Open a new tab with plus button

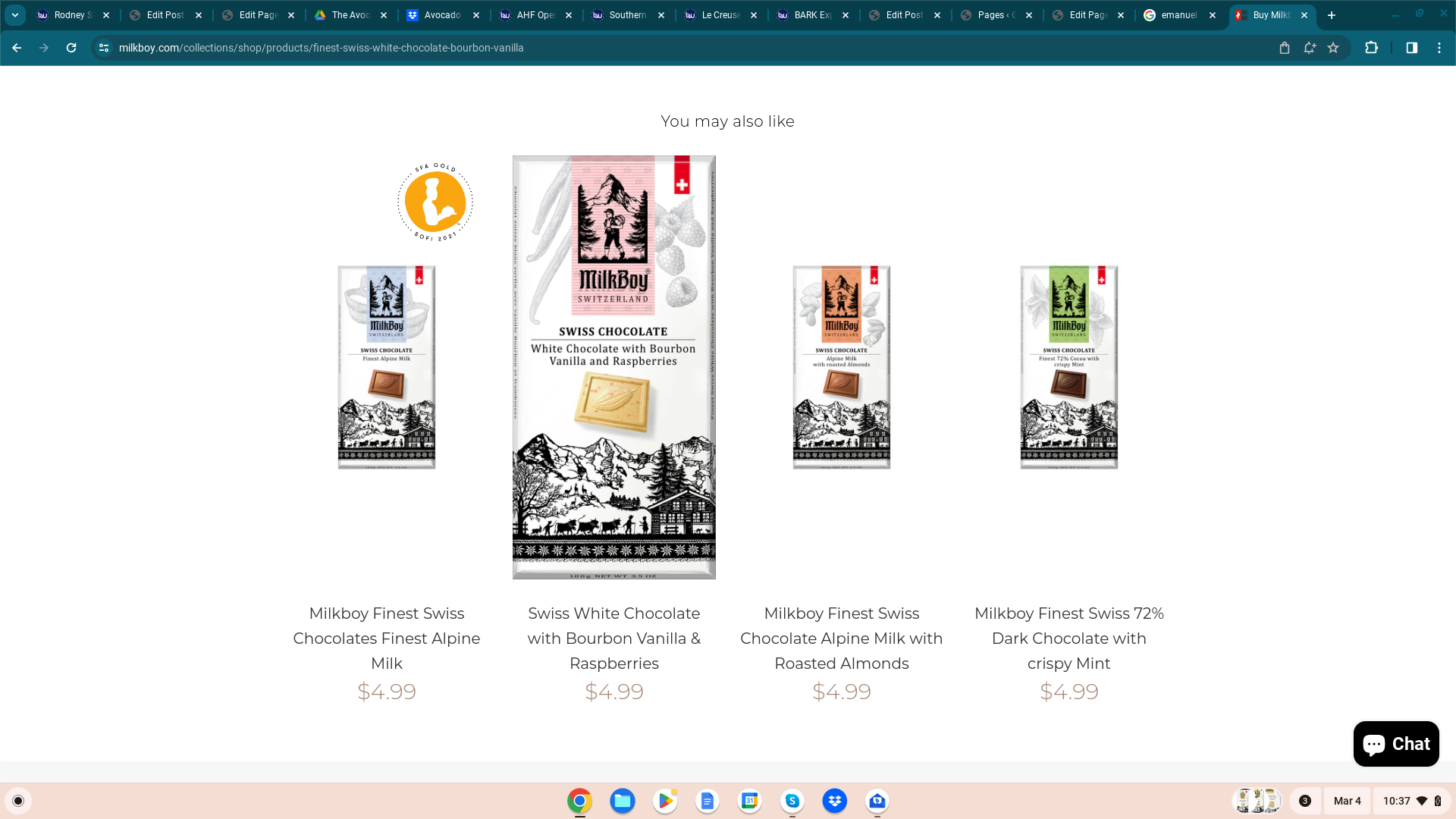click(x=1332, y=15)
